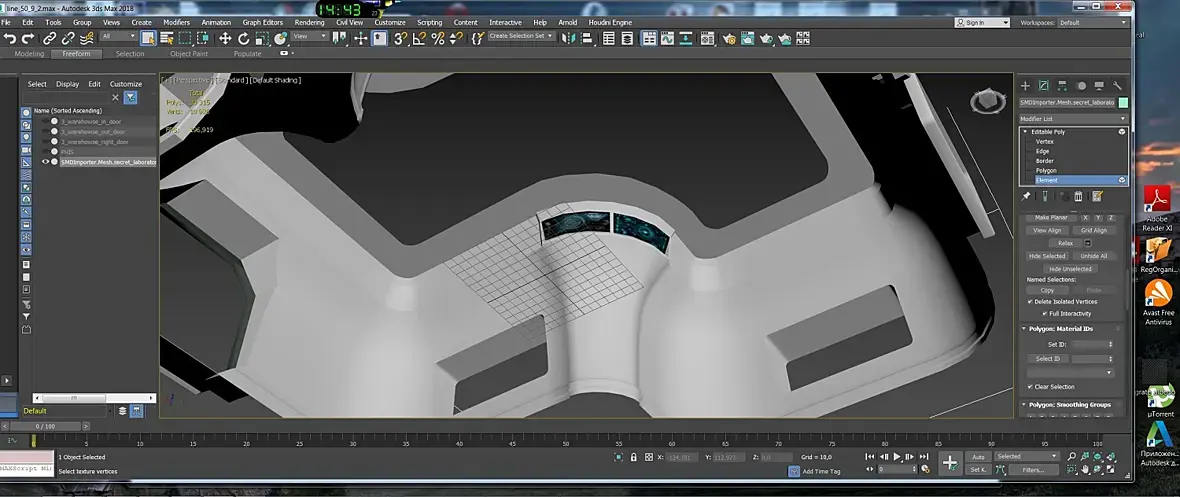
Task: Open the Create tab in command panel
Action: [1025, 86]
